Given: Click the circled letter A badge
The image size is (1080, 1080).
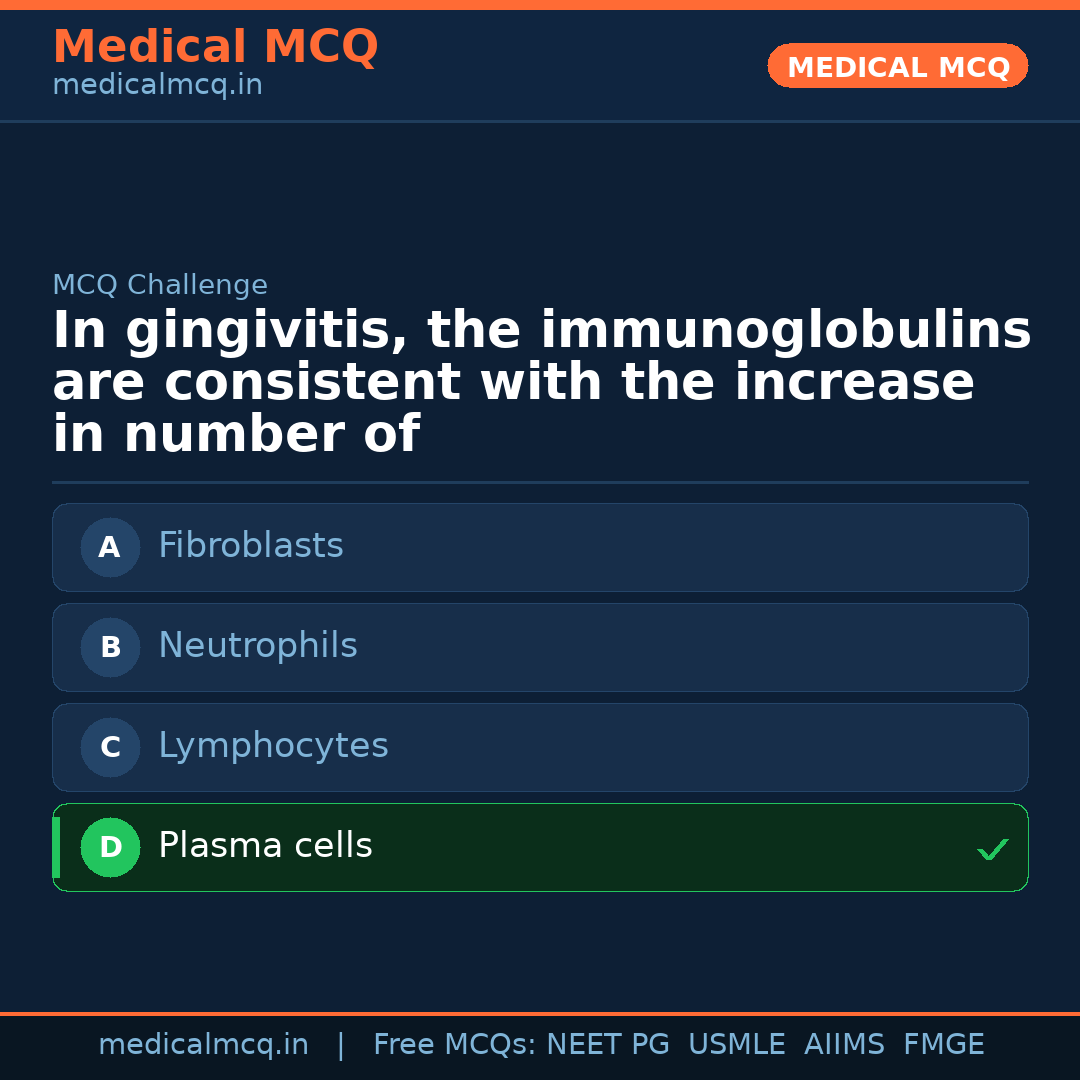Looking at the screenshot, I should pyautogui.click(x=110, y=547).
